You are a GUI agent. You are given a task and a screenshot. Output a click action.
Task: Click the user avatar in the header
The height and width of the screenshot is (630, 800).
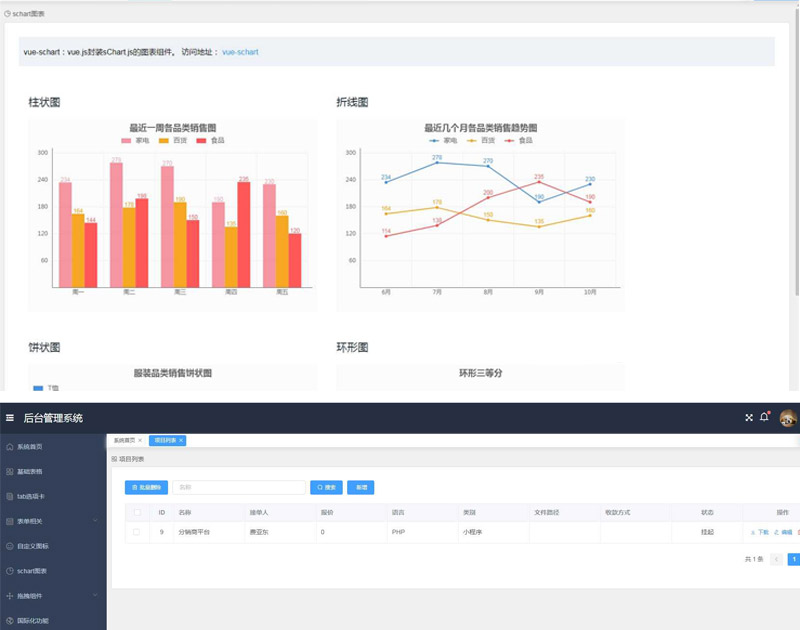coord(788,417)
